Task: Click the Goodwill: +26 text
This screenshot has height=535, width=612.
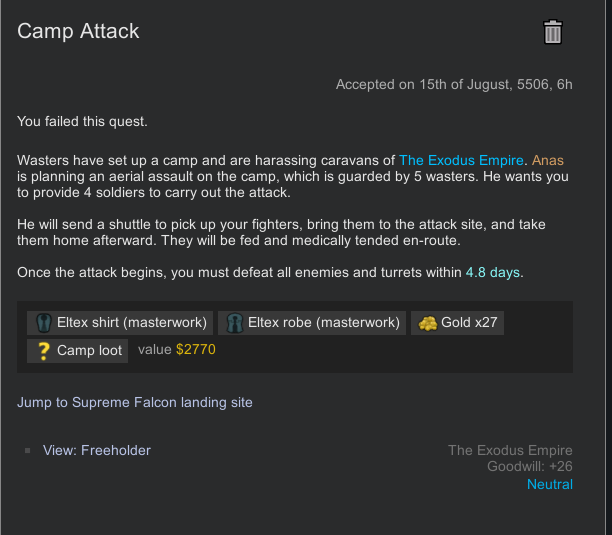Action: pos(530,467)
